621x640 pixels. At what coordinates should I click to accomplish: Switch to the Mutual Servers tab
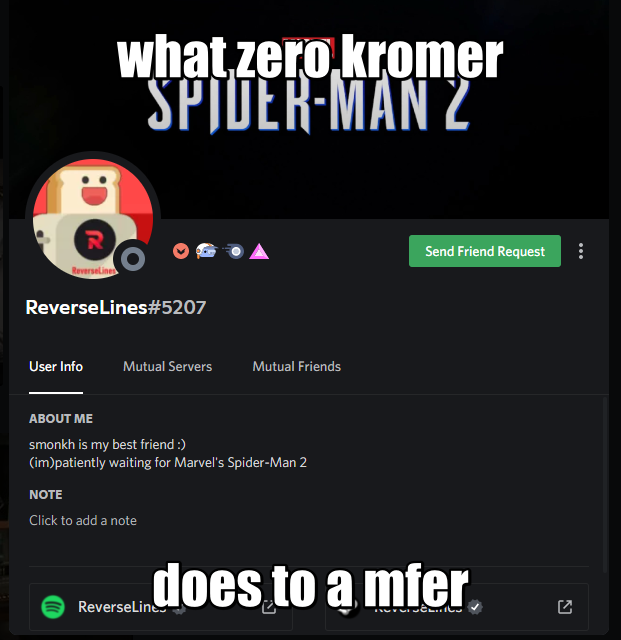167,367
